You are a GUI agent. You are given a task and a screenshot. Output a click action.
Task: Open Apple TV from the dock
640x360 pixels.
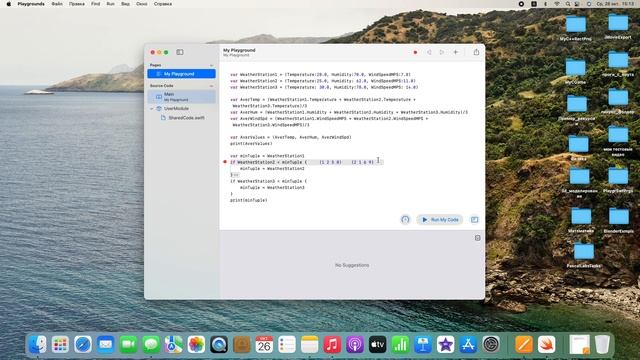coord(378,344)
